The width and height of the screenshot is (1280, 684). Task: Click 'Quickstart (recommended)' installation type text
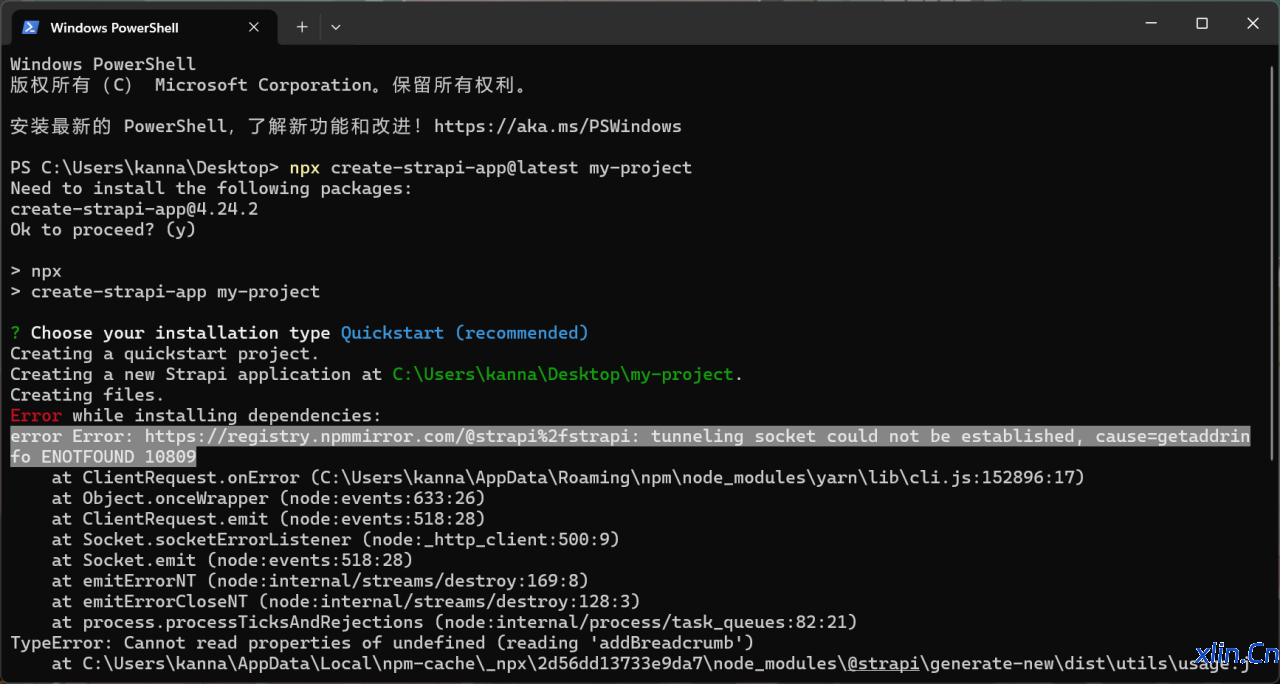464,333
